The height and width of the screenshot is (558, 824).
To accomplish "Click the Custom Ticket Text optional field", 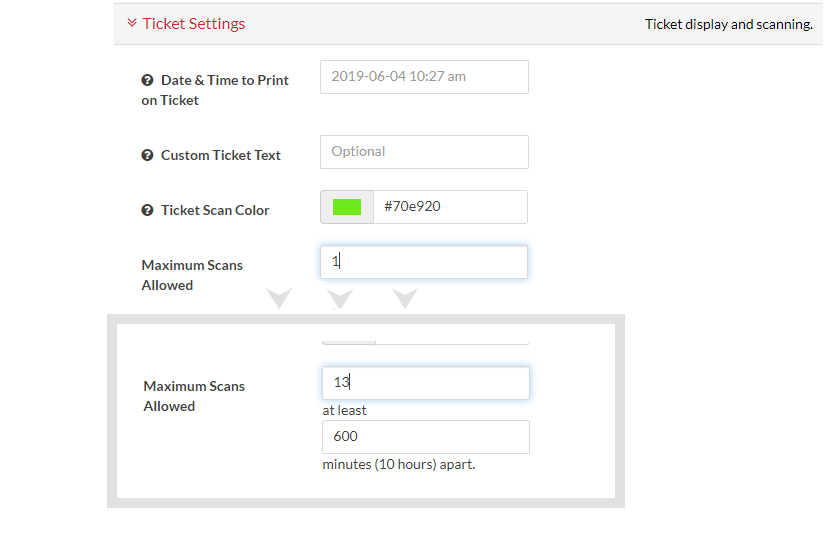I will coord(424,152).
